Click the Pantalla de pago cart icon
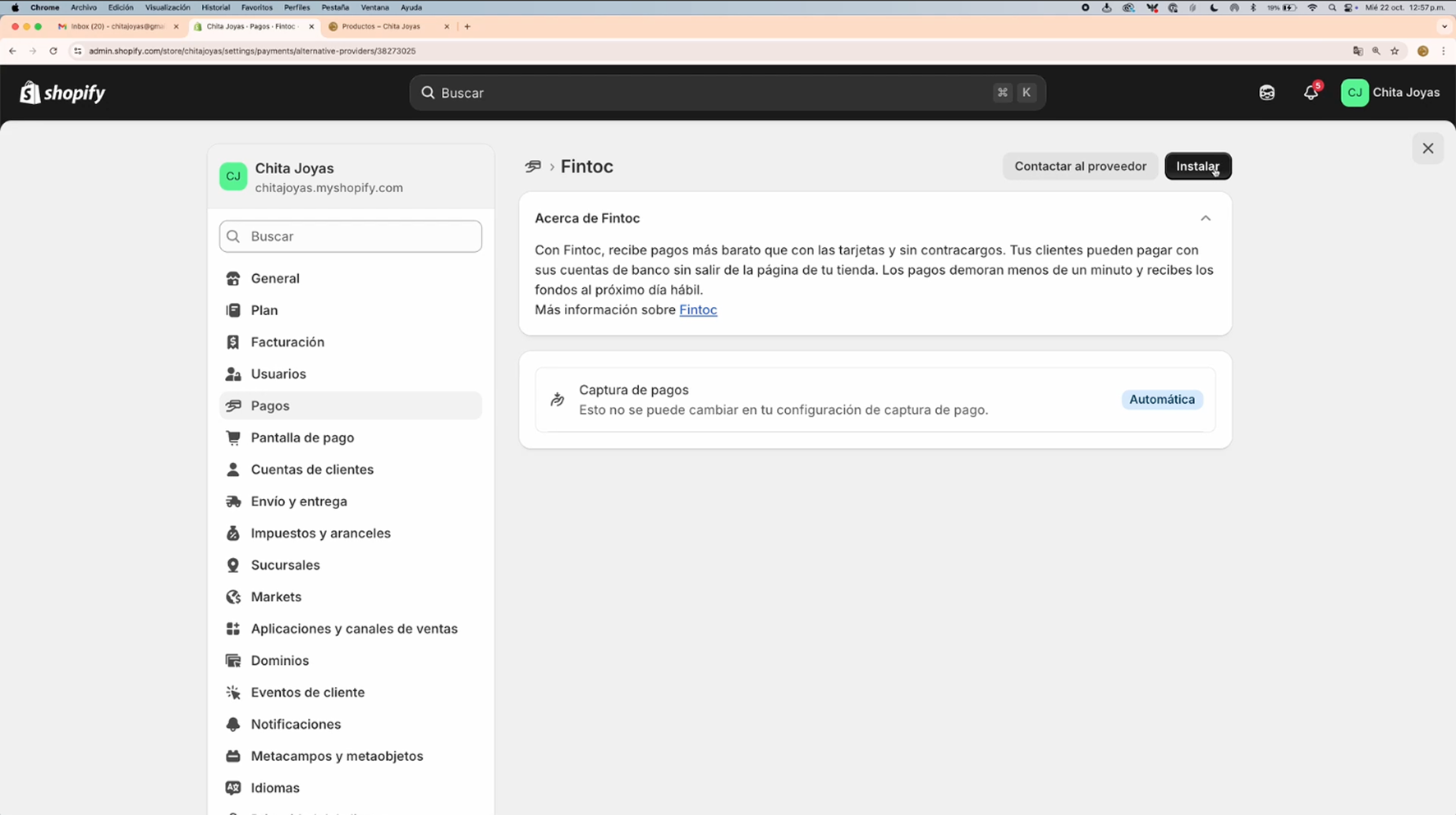The image size is (1456, 815). (x=233, y=437)
